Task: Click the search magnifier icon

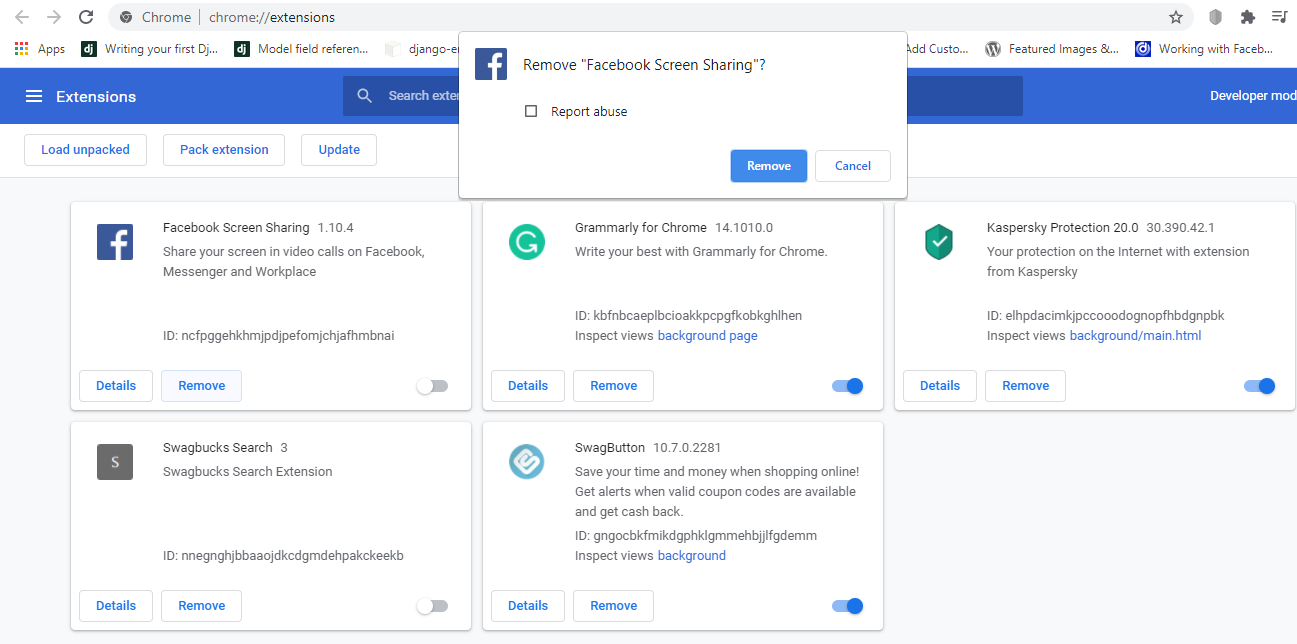Action: pos(365,96)
